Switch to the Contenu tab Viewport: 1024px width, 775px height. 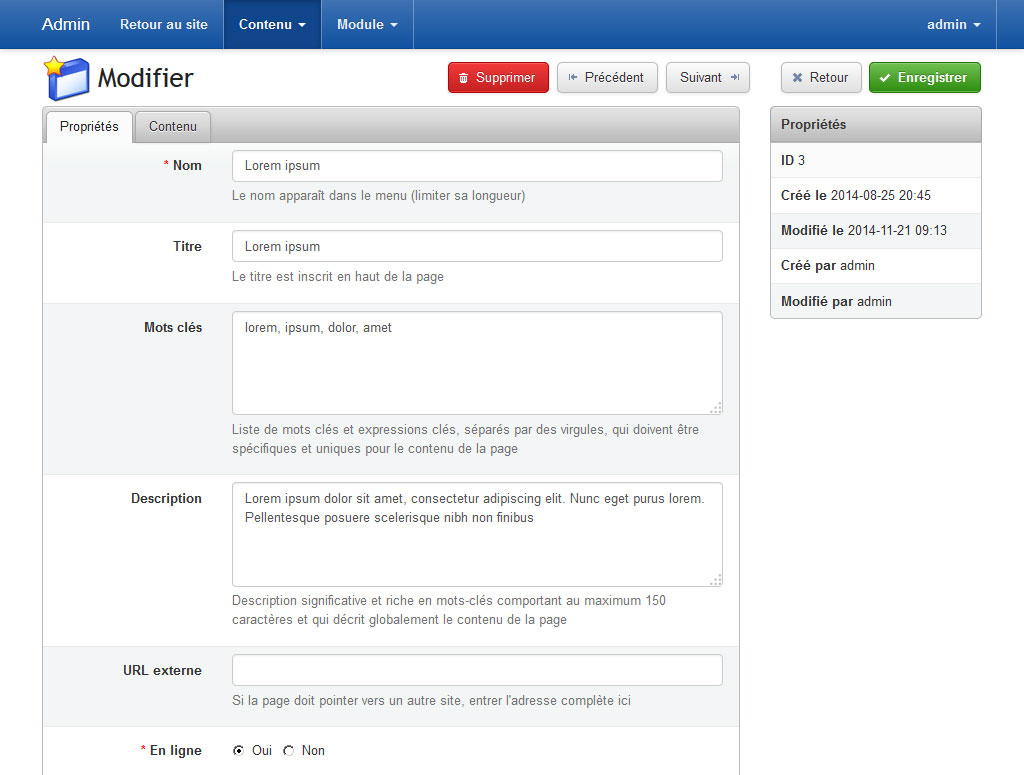click(173, 127)
